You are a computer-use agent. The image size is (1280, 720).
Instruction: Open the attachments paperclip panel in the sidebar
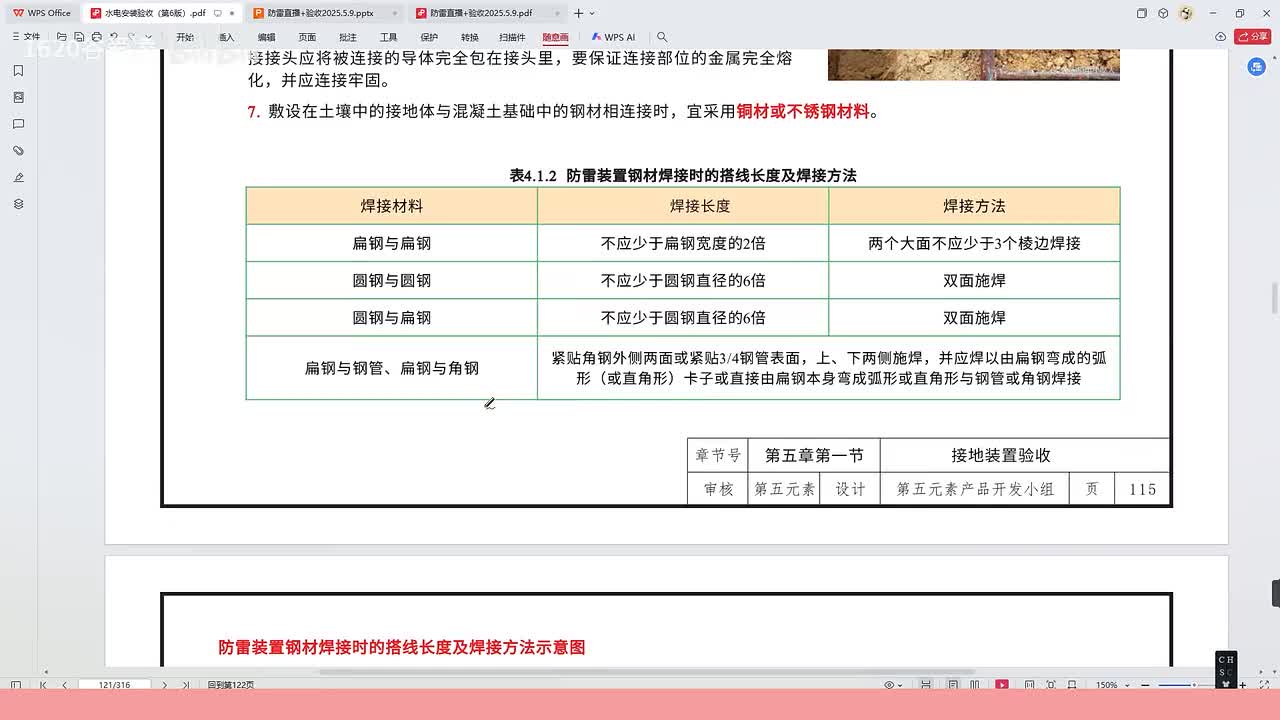pyautogui.click(x=18, y=150)
